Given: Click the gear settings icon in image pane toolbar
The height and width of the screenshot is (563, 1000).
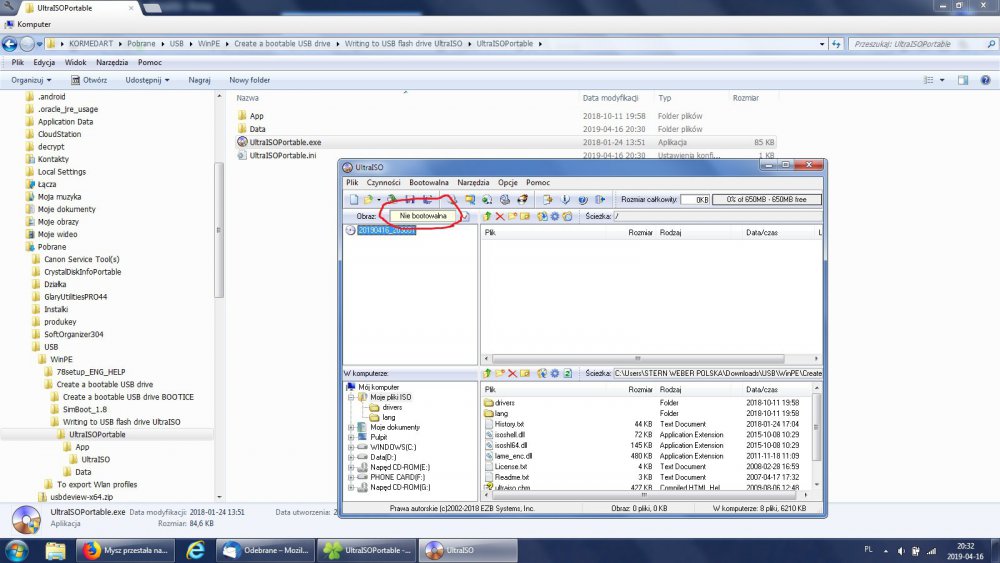Looking at the screenshot, I should pos(555,216).
